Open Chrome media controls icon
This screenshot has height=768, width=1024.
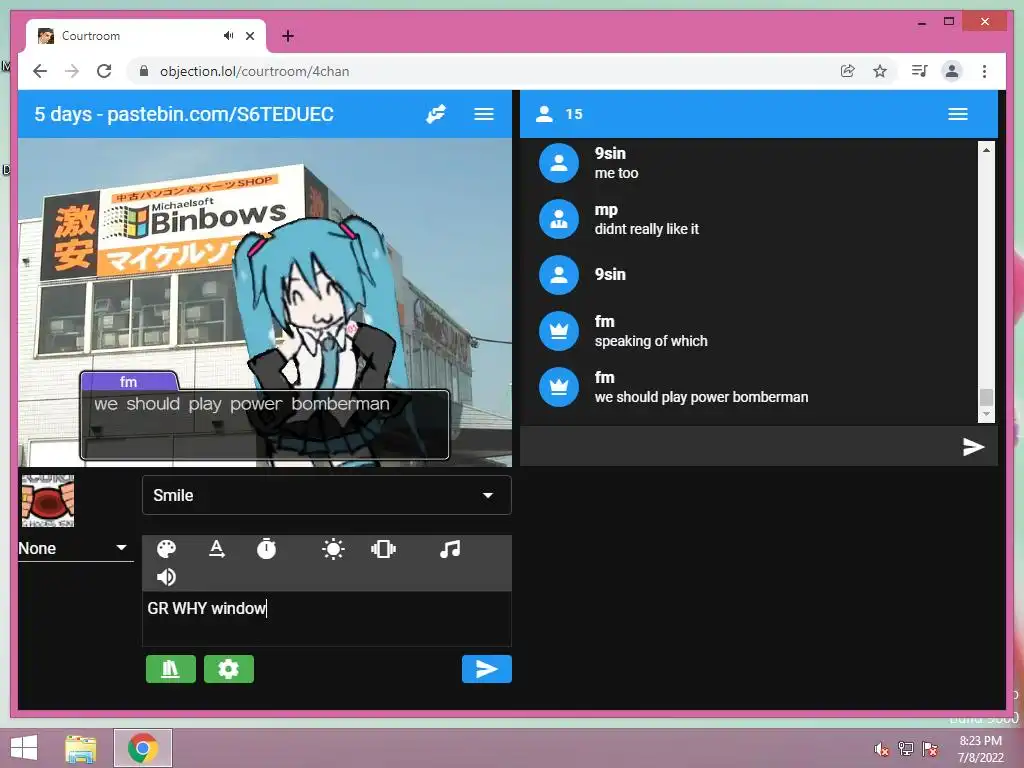920,71
